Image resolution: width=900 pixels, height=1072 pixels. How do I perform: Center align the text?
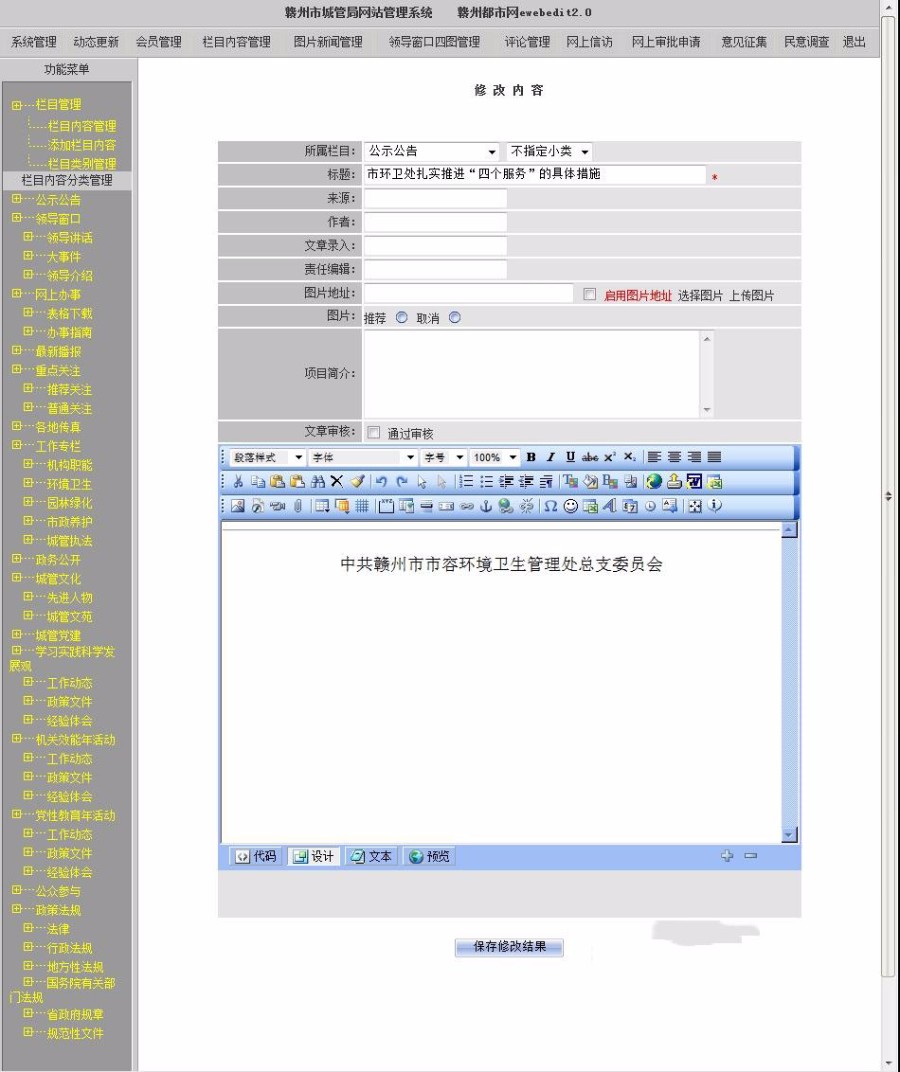[674, 457]
